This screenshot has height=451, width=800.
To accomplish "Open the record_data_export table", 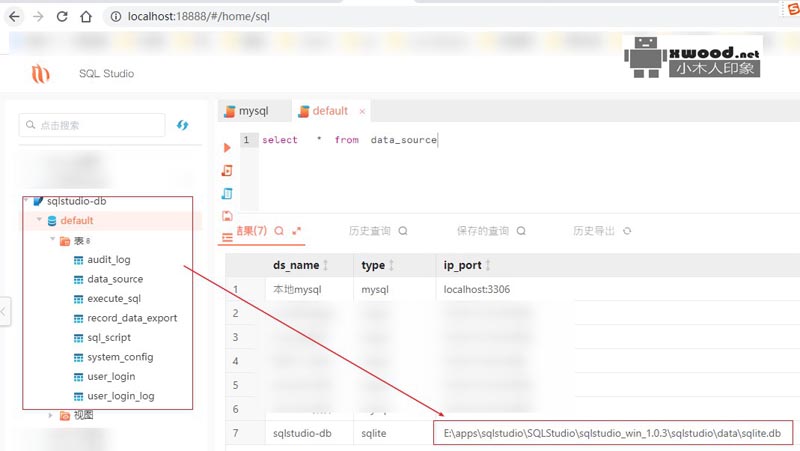I will (x=132, y=318).
